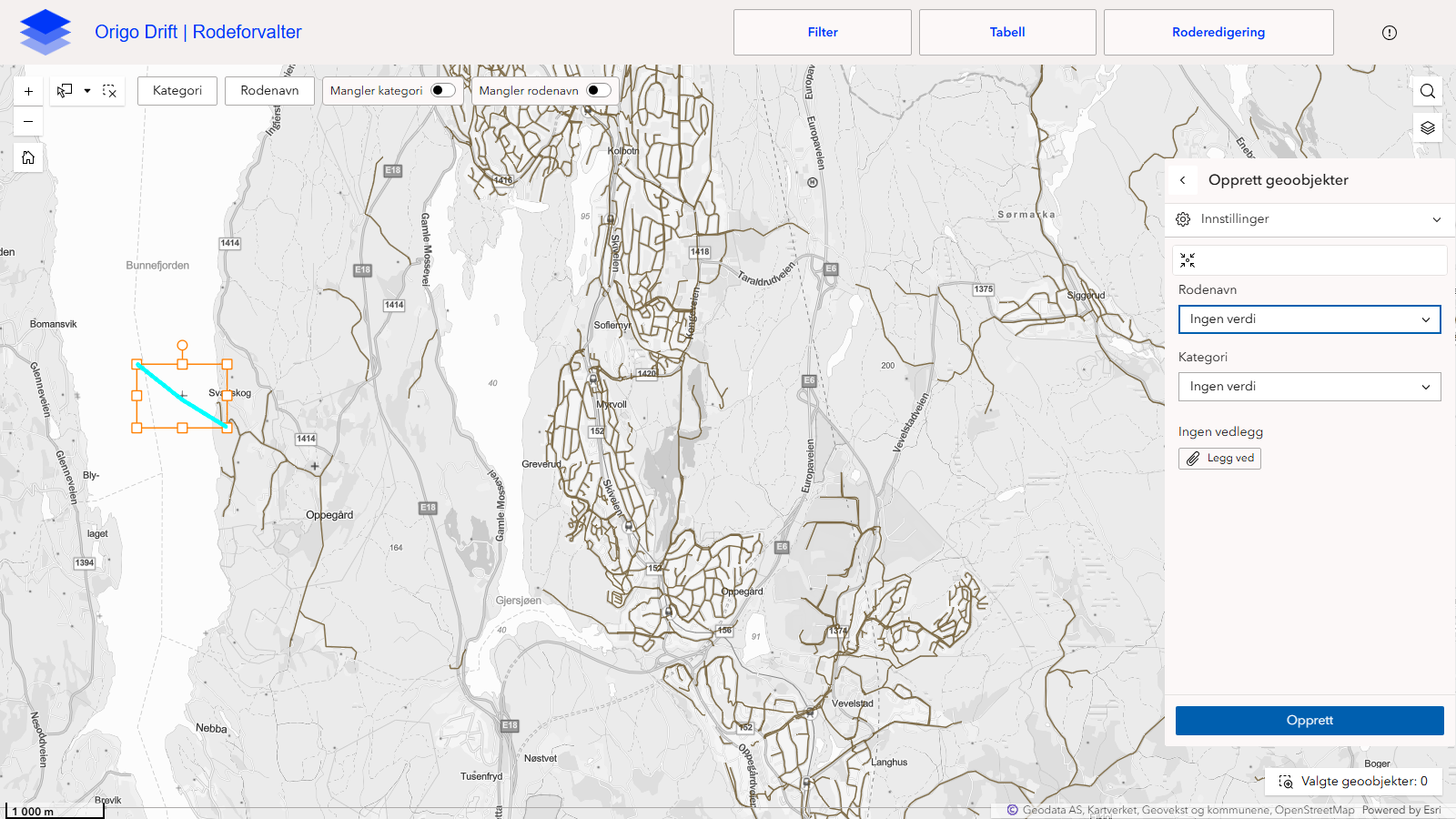The height and width of the screenshot is (819, 1456).
Task: Click the Kolbotn map label
Action: pyautogui.click(x=623, y=151)
